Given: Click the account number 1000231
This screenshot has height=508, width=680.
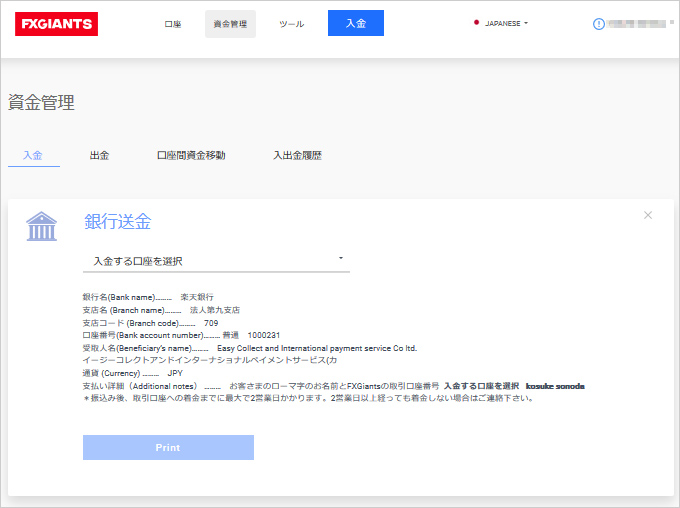Looking at the screenshot, I should [x=264, y=335].
